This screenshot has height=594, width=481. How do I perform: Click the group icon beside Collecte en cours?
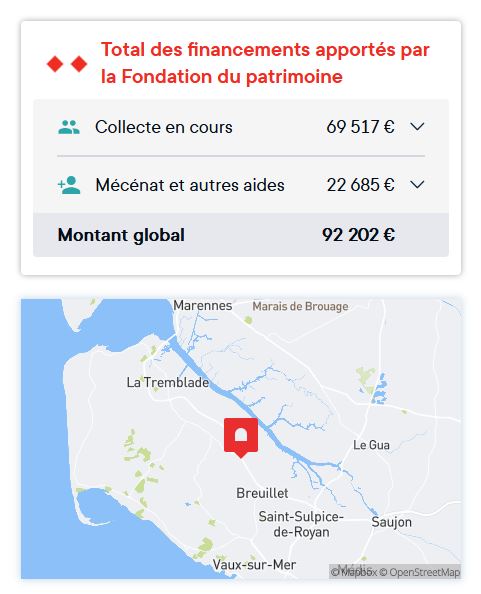tap(69, 127)
